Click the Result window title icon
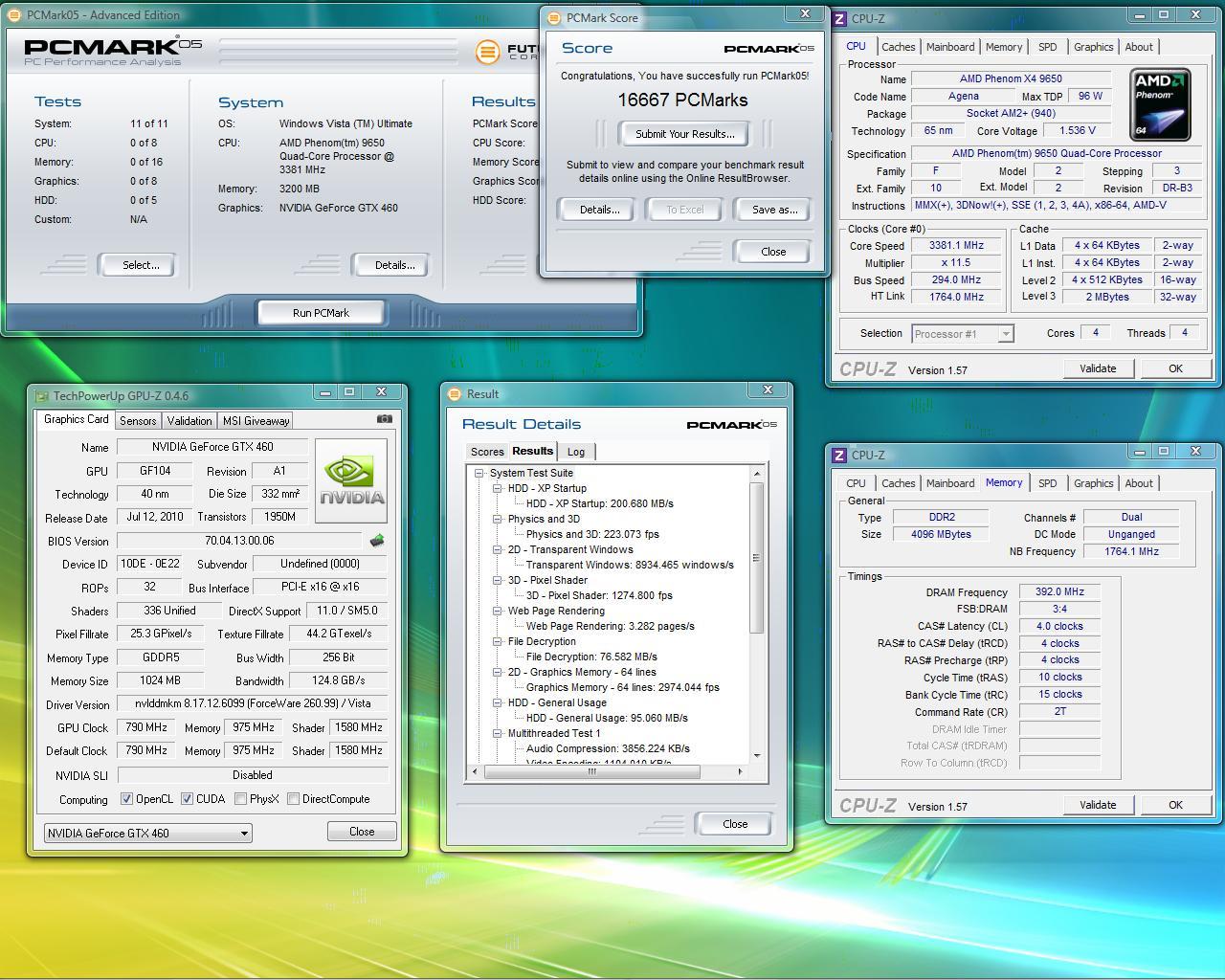The image size is (1225, 980). pos(455,393)
